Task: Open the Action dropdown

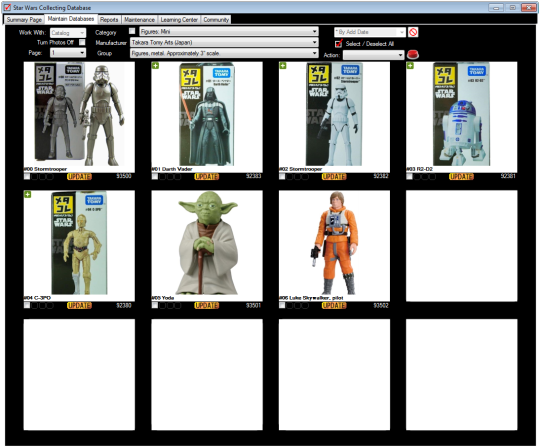Action: (x=374, y=55)
